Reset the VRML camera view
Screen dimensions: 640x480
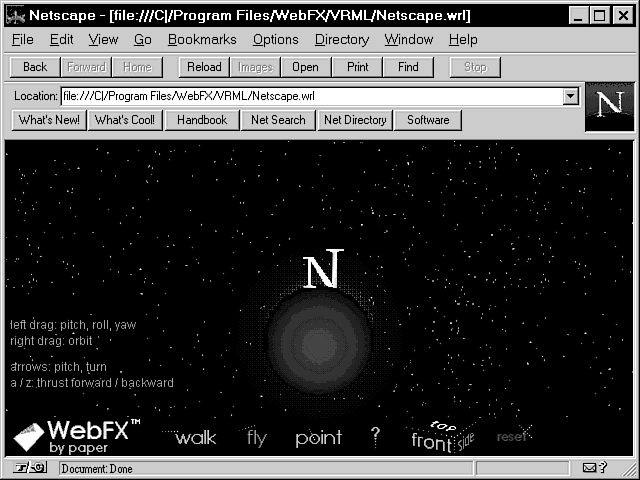pyautogui.click(x=511, y=437)
